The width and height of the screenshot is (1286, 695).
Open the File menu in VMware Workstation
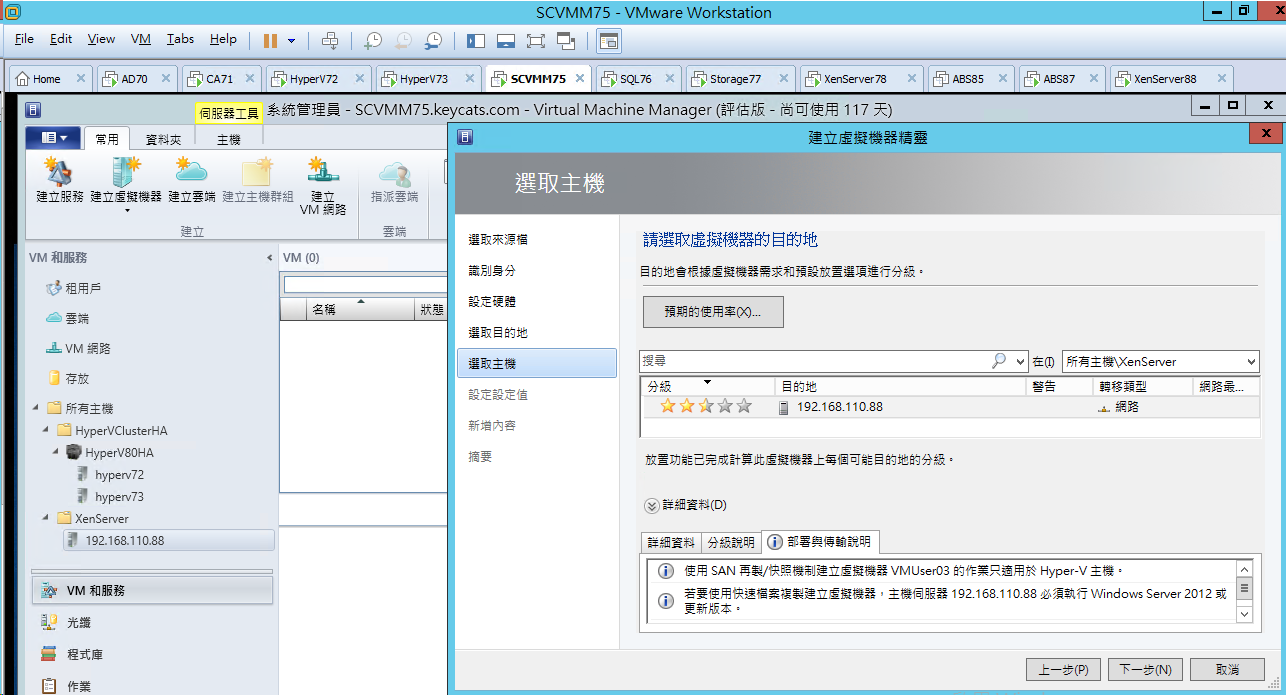point(25,39)
